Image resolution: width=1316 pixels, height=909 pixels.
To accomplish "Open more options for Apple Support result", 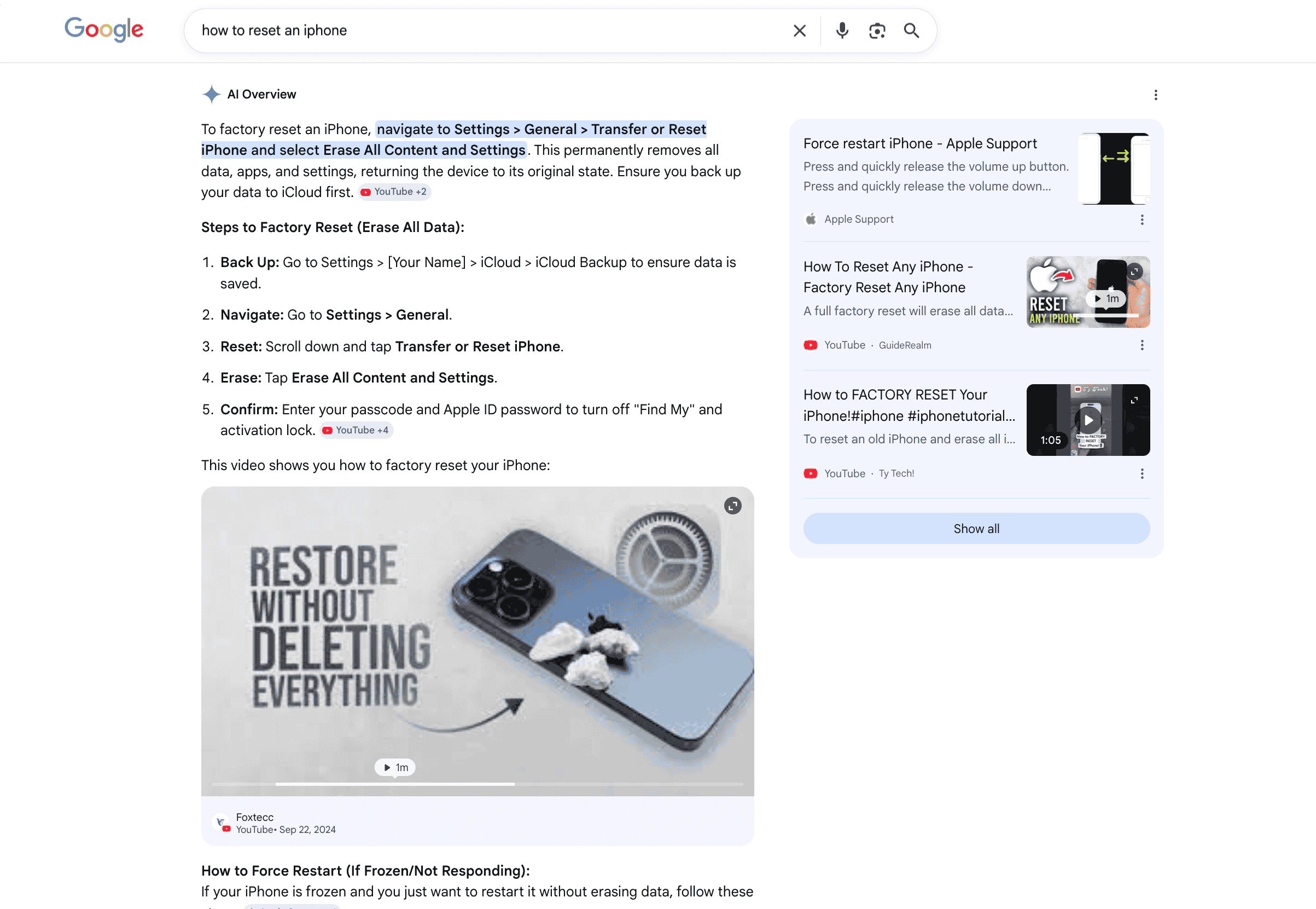I will tap(1142, 220).
